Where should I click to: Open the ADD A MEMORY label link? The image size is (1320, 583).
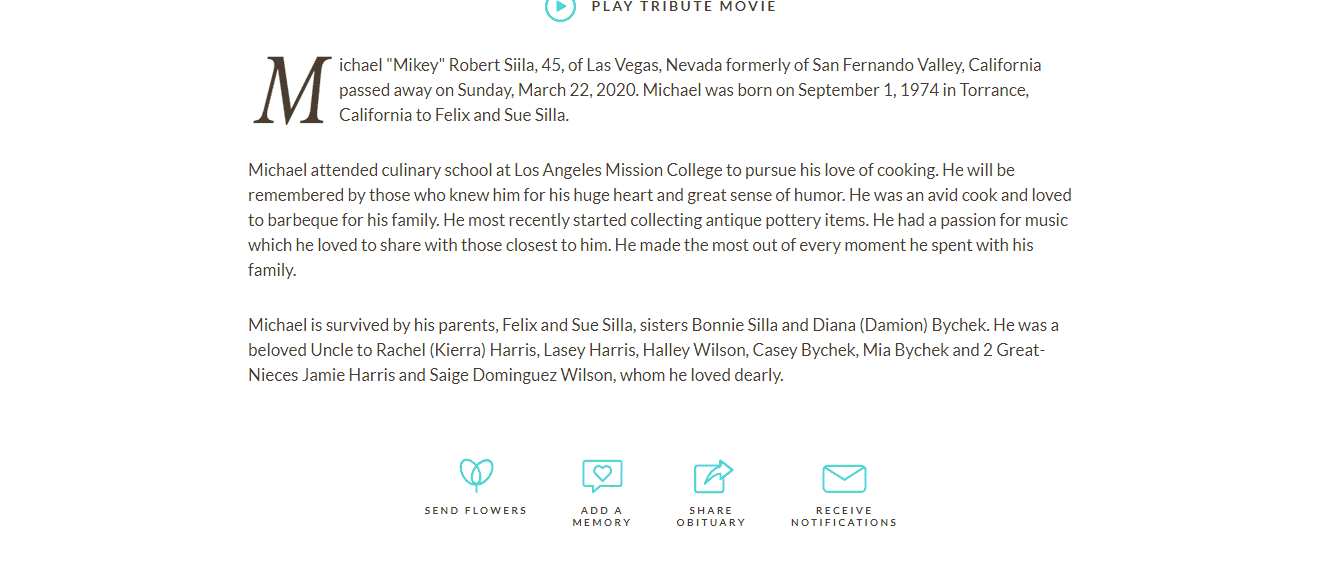click(x=602, y=517)
